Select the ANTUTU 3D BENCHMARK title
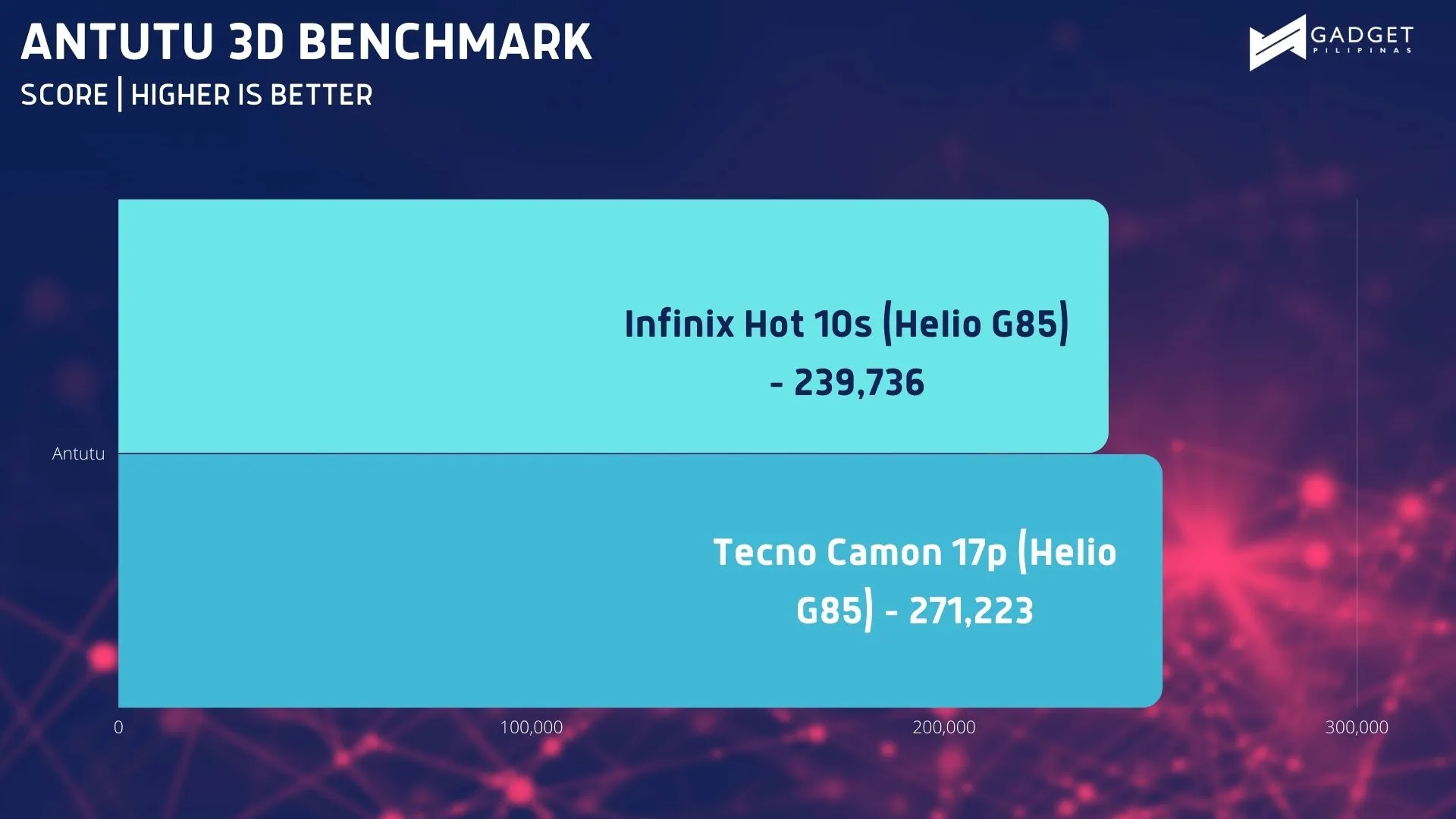The image size is (1456, 819). point(306,42)
